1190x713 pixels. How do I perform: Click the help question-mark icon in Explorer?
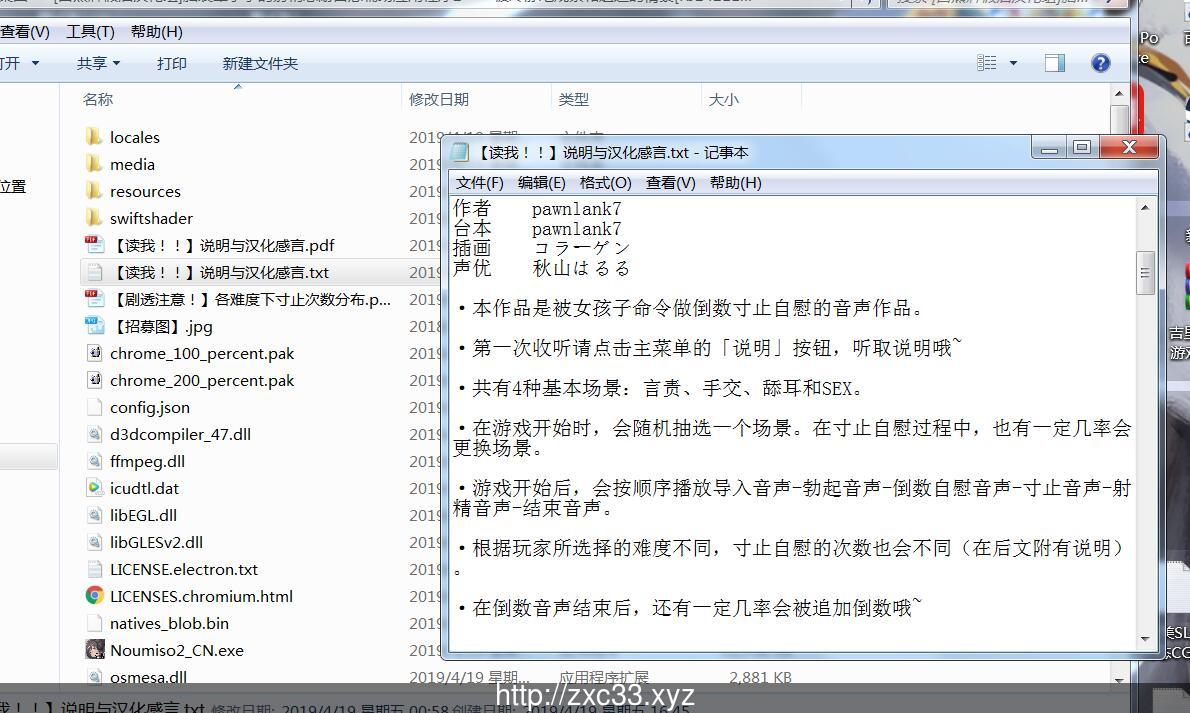(x=1100, y=63)
